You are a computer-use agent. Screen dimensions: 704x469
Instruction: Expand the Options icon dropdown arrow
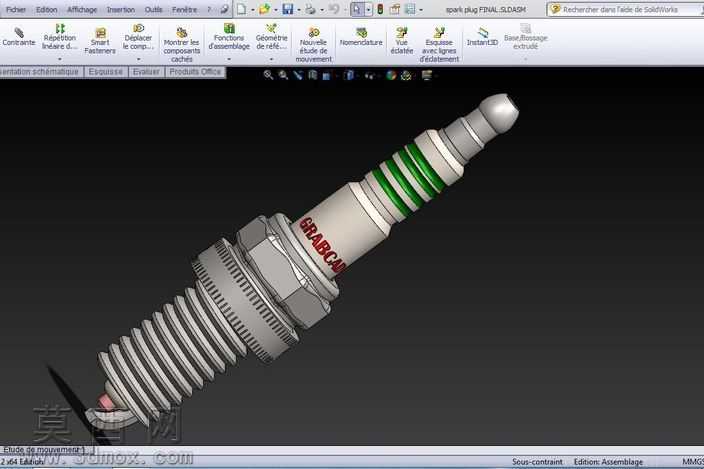pyautogui.click(x=421, y=10)
